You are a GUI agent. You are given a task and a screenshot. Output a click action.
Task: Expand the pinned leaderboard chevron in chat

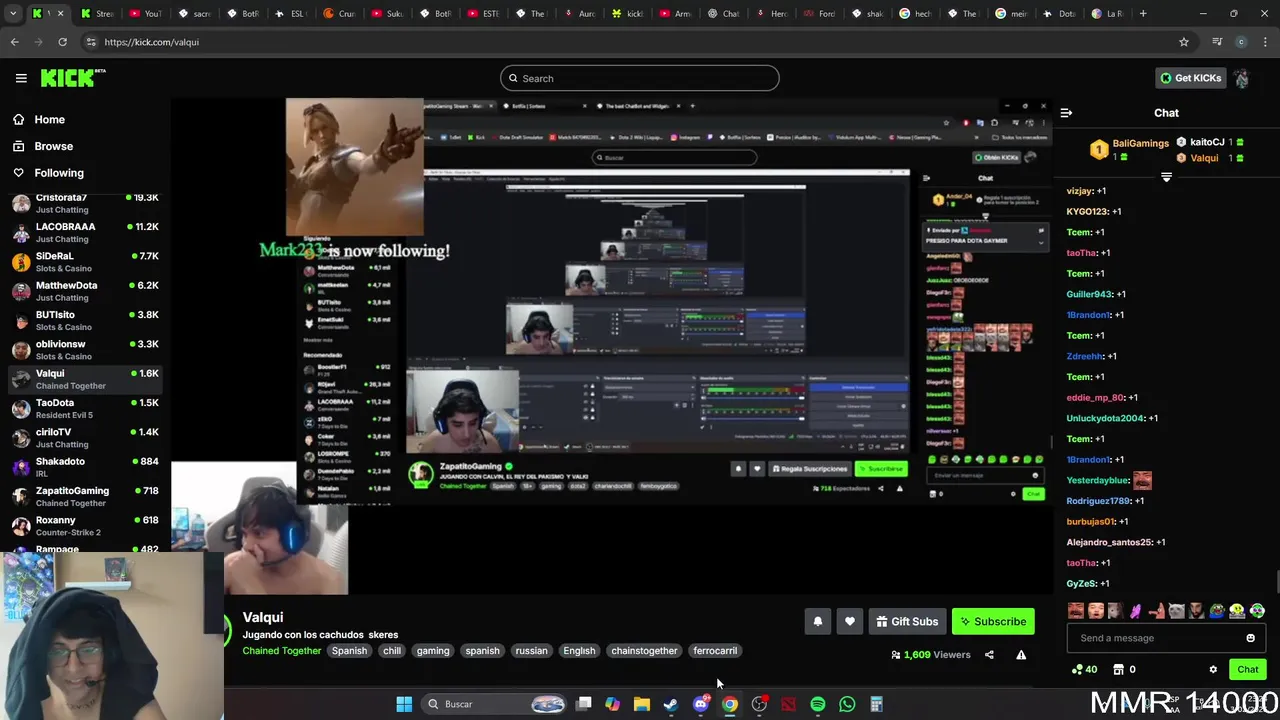point(1166,177)
